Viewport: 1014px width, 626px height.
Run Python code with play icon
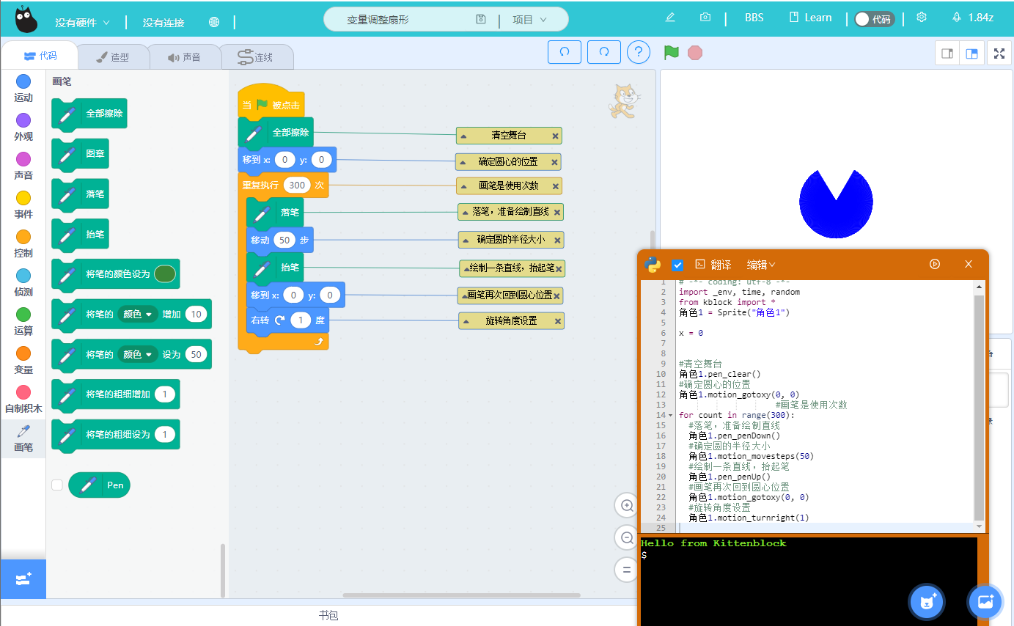coord(935,264)
